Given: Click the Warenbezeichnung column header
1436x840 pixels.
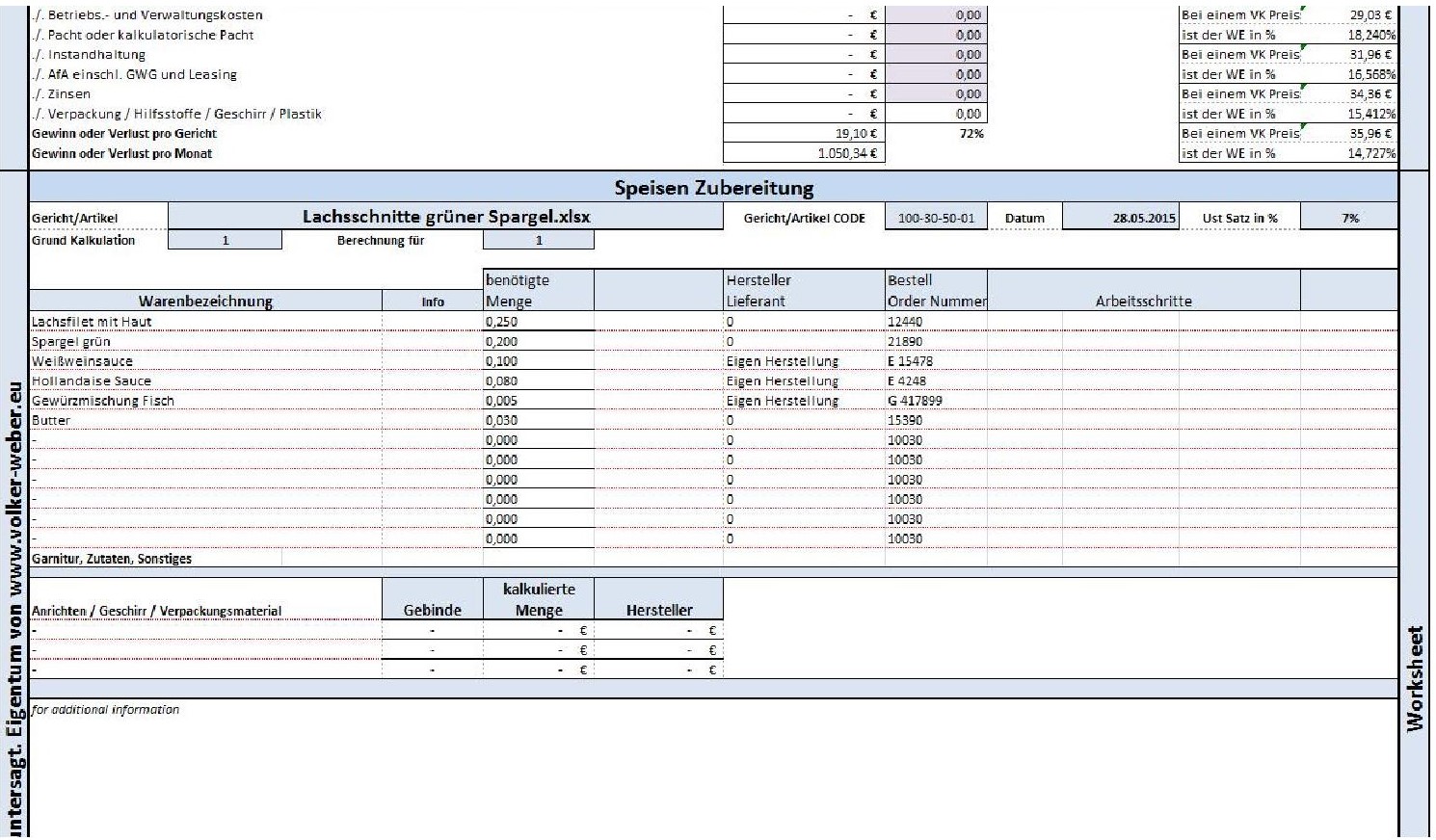Looking at the screenshot, I should [x=205, y=302].
